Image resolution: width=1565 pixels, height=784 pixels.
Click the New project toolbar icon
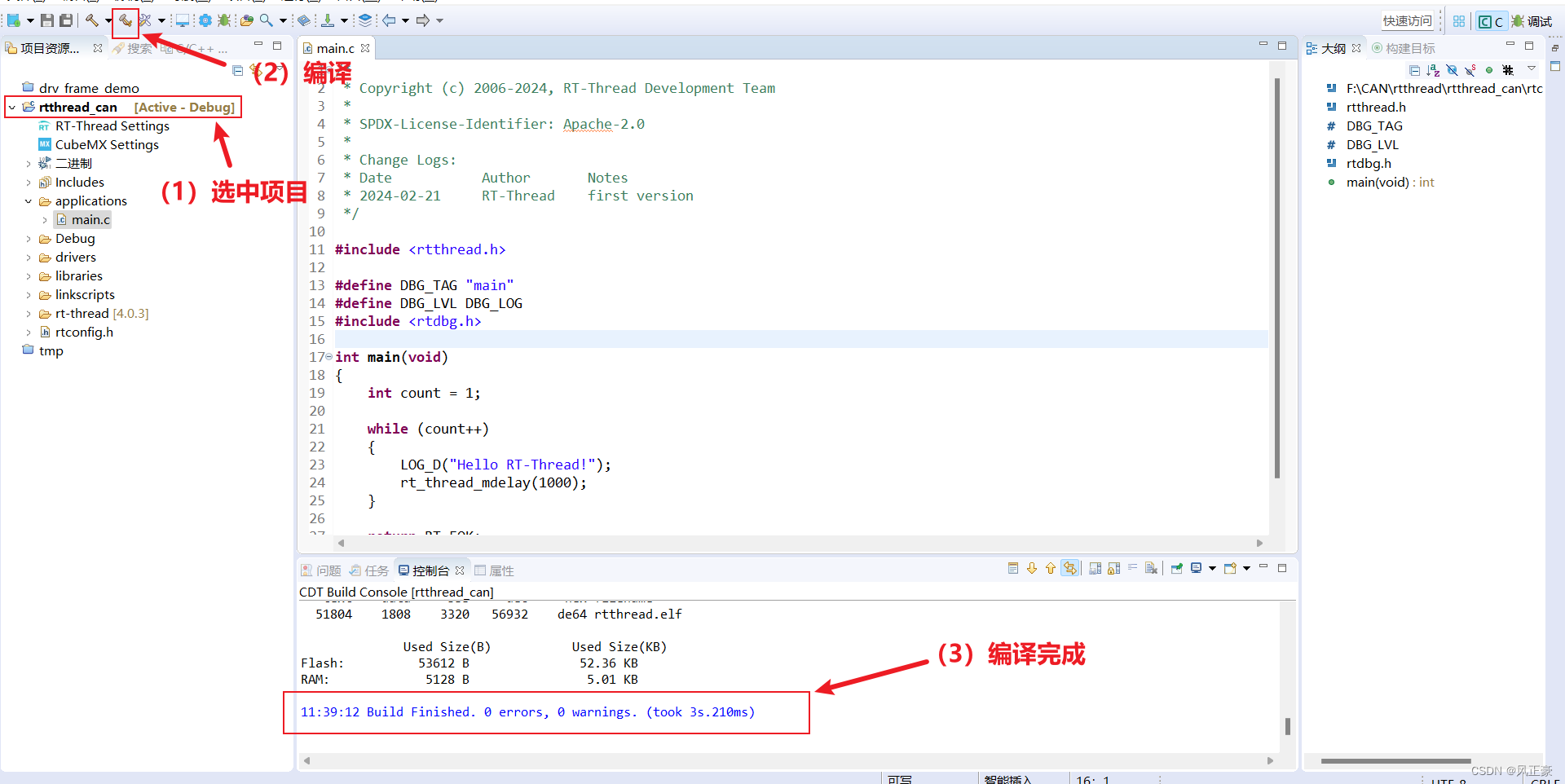(x=14, y=20)
